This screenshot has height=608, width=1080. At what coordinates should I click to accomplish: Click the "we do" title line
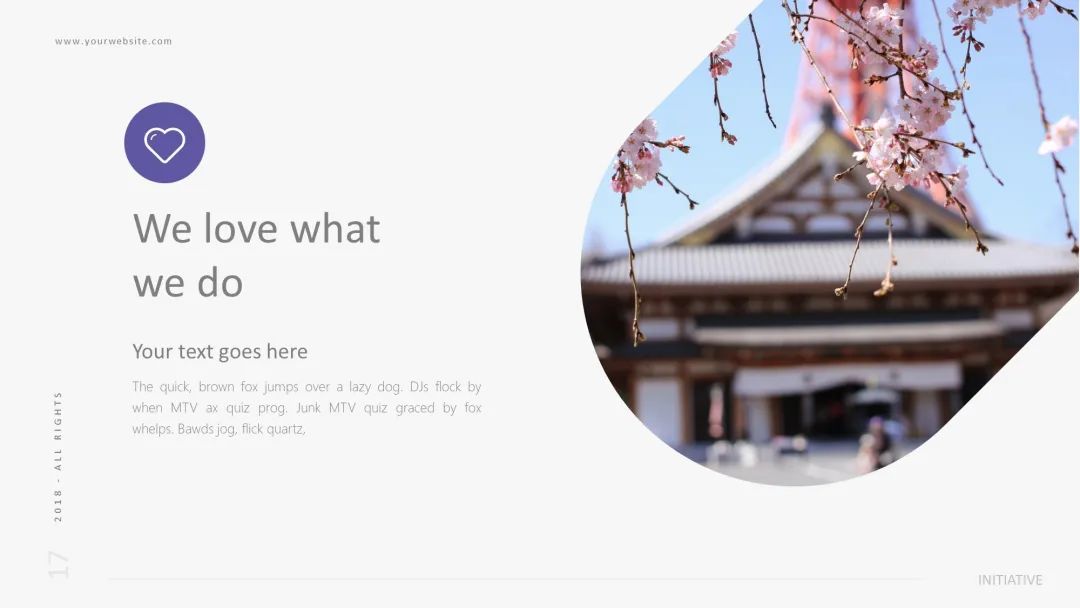(188, 283)
